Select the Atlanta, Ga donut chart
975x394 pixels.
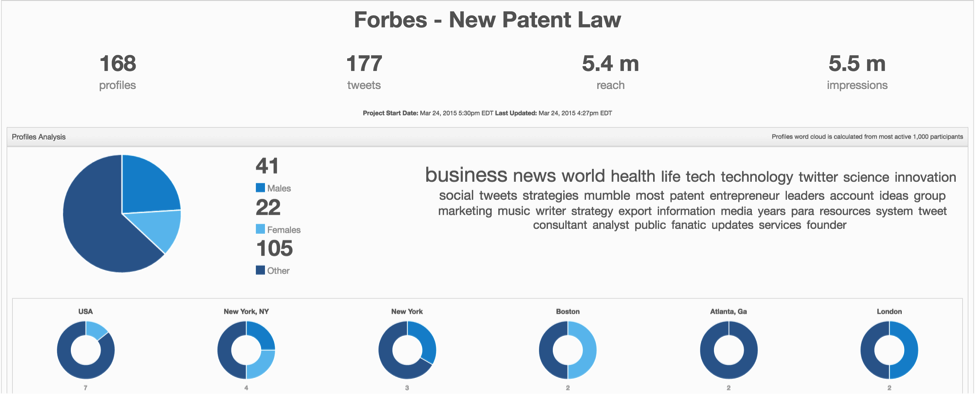click(729, 350)
